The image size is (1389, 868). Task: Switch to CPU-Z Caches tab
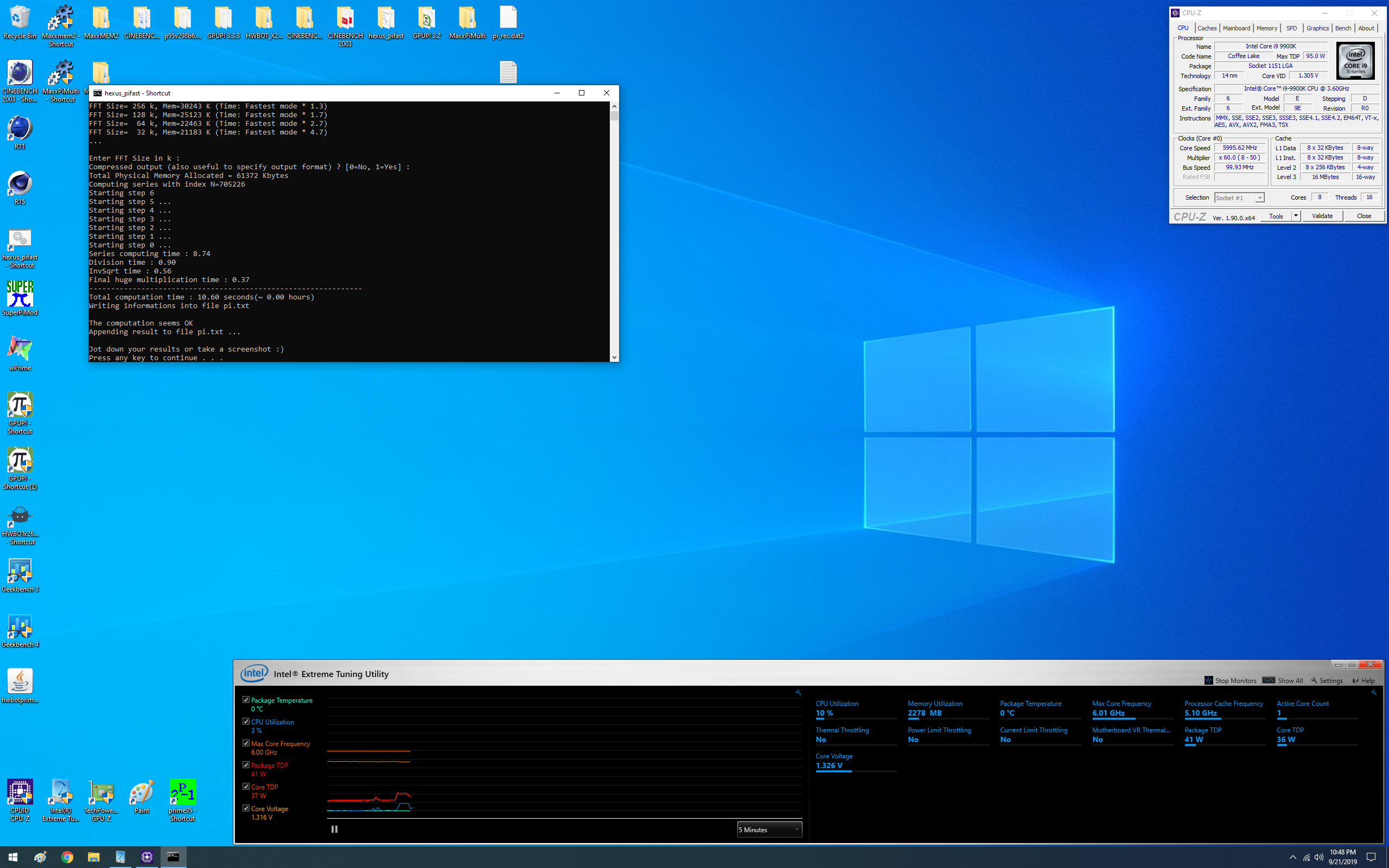(x=1207, y=28)
